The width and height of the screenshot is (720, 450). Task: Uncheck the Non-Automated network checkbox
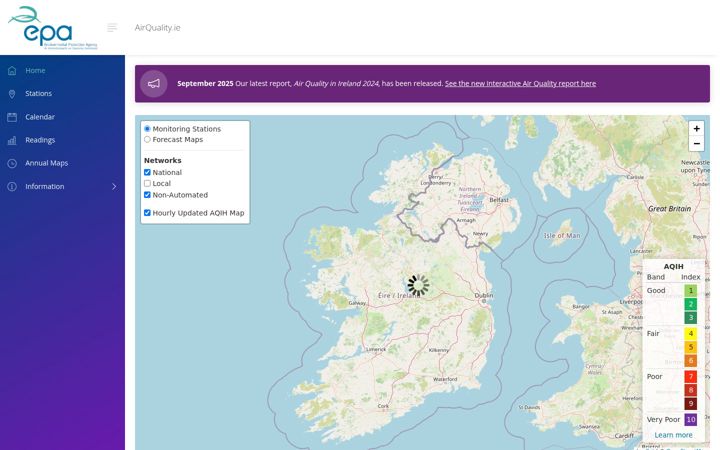coord(147,195)
